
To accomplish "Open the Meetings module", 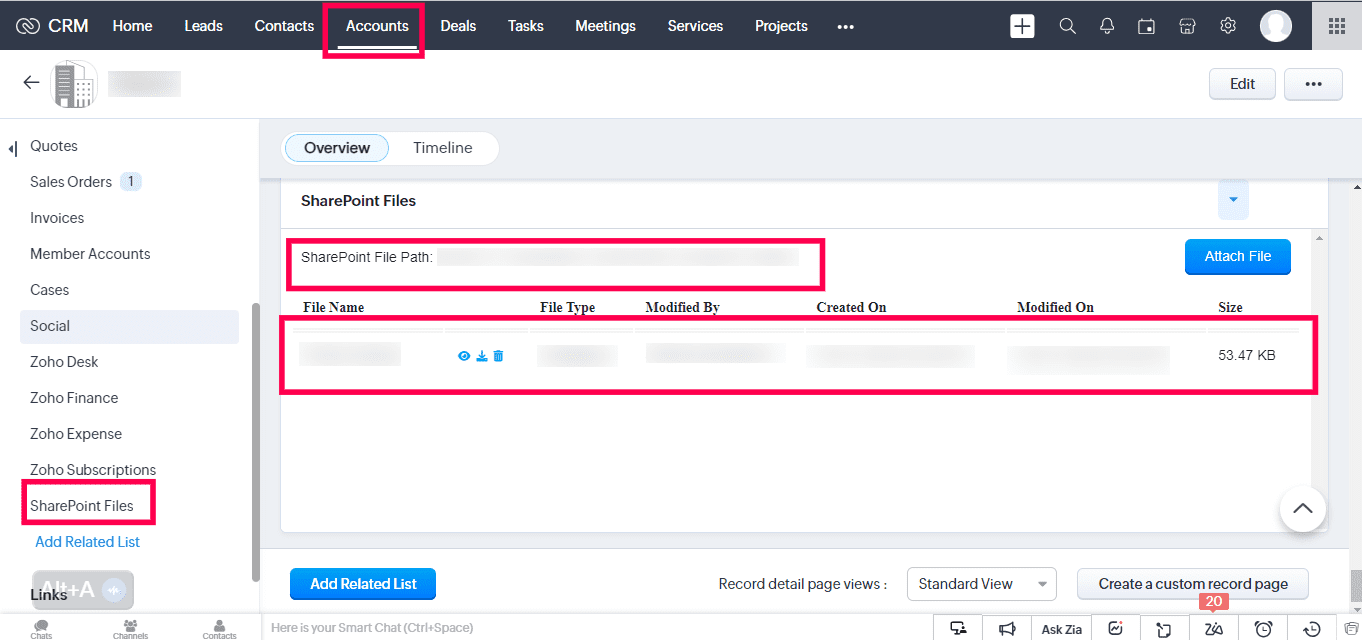I will [605, 26].
